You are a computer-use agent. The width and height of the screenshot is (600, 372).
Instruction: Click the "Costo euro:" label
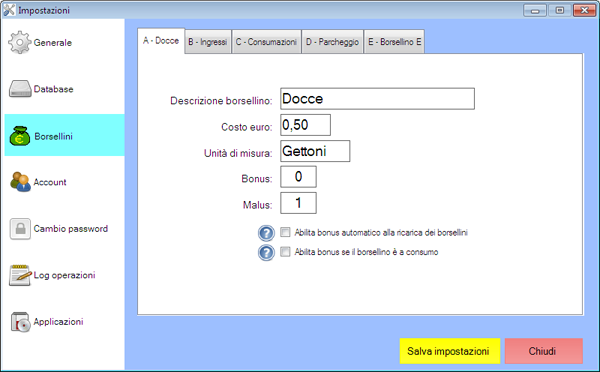pos(247,127)
